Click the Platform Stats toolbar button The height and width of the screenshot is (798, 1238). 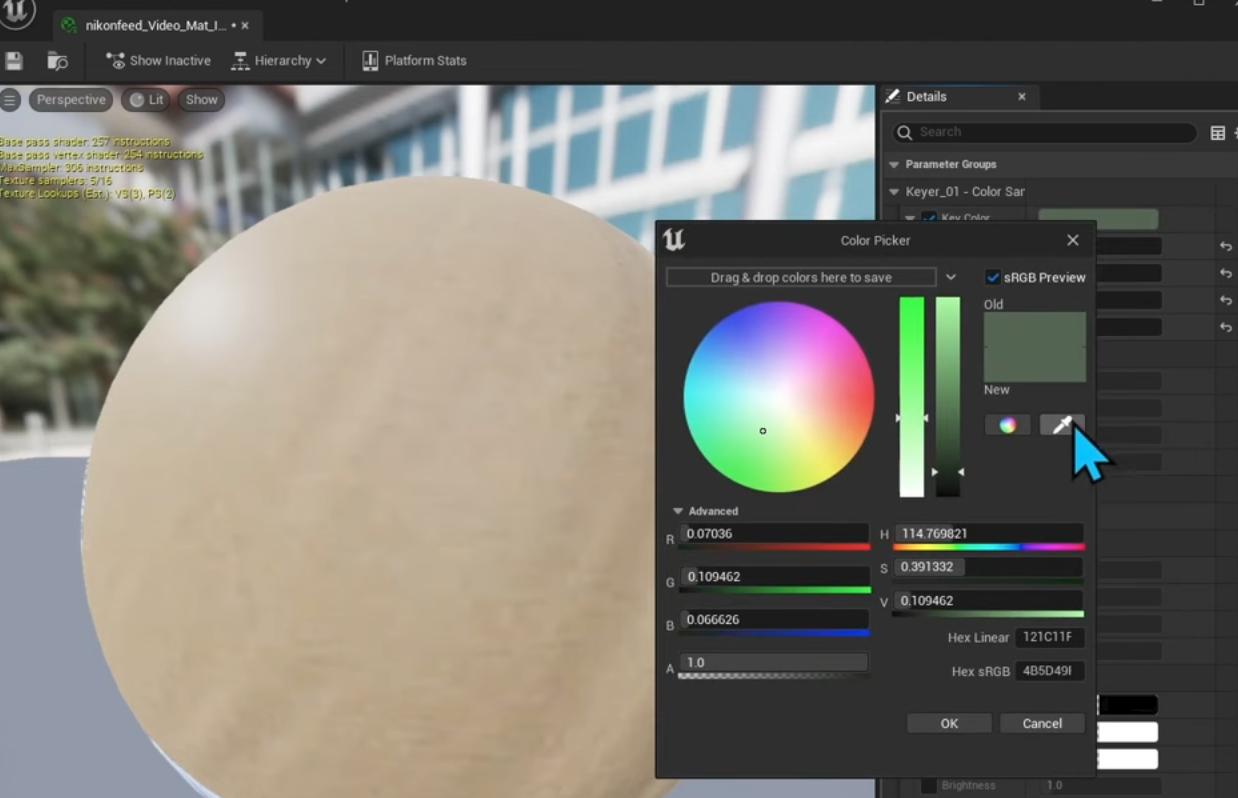414,61
